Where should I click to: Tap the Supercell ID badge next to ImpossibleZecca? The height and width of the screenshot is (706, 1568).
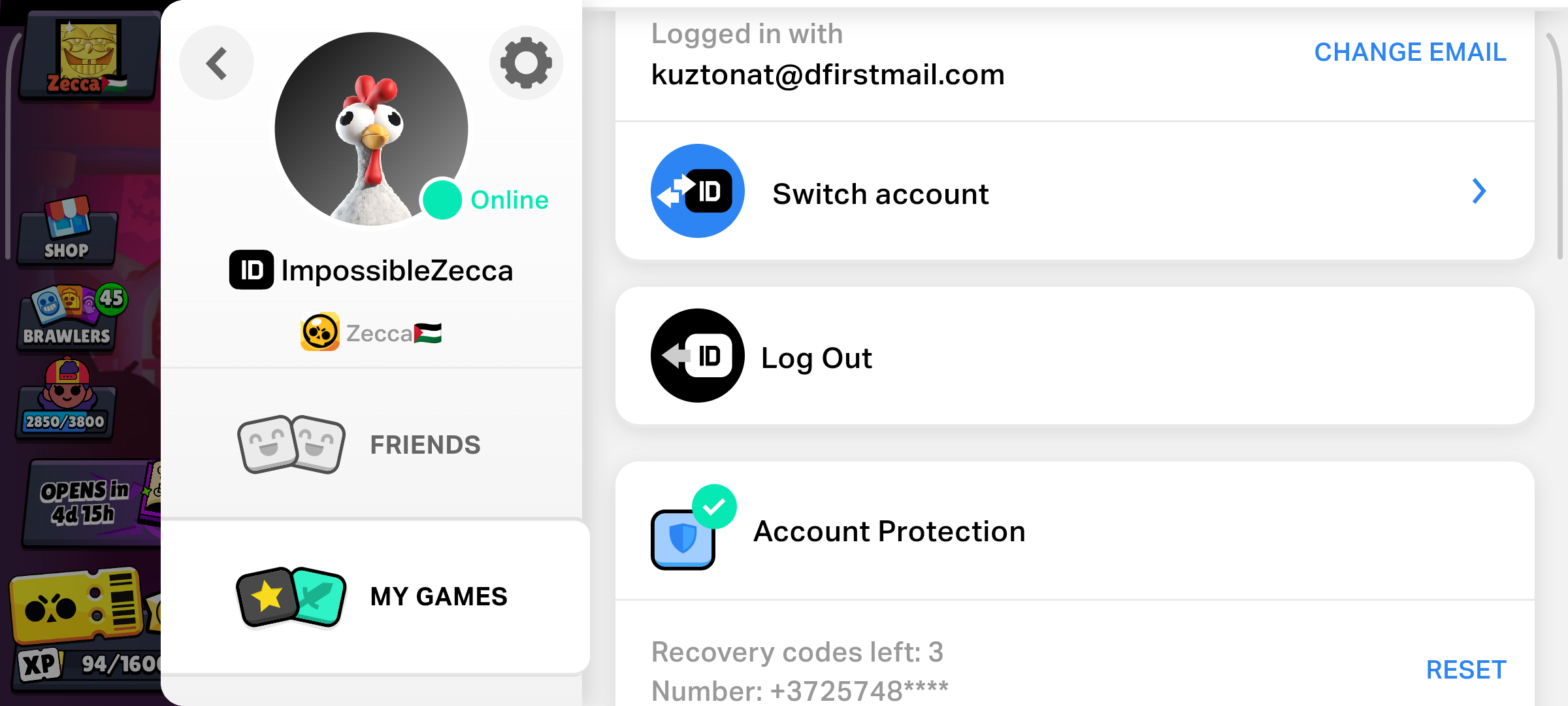tap(251, 269)
